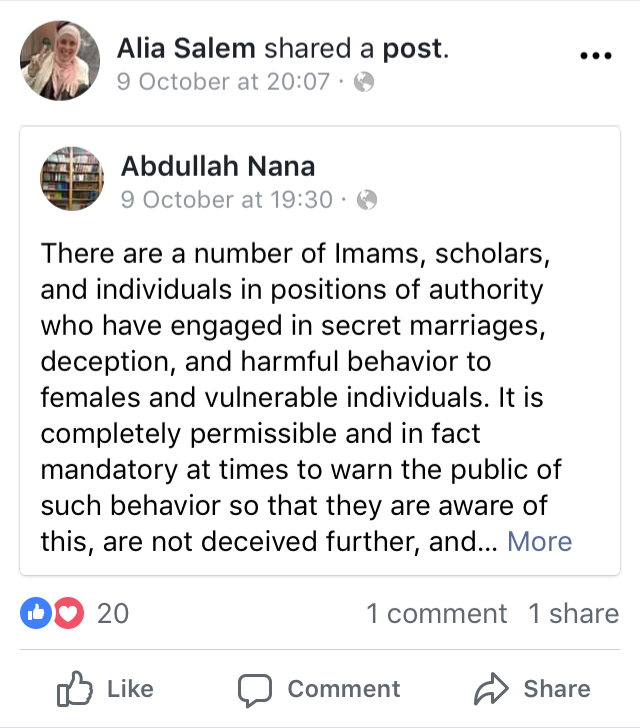640x728 pixels.
Task: Open the original shared 'post' link
Action: (x=412, y=49)
